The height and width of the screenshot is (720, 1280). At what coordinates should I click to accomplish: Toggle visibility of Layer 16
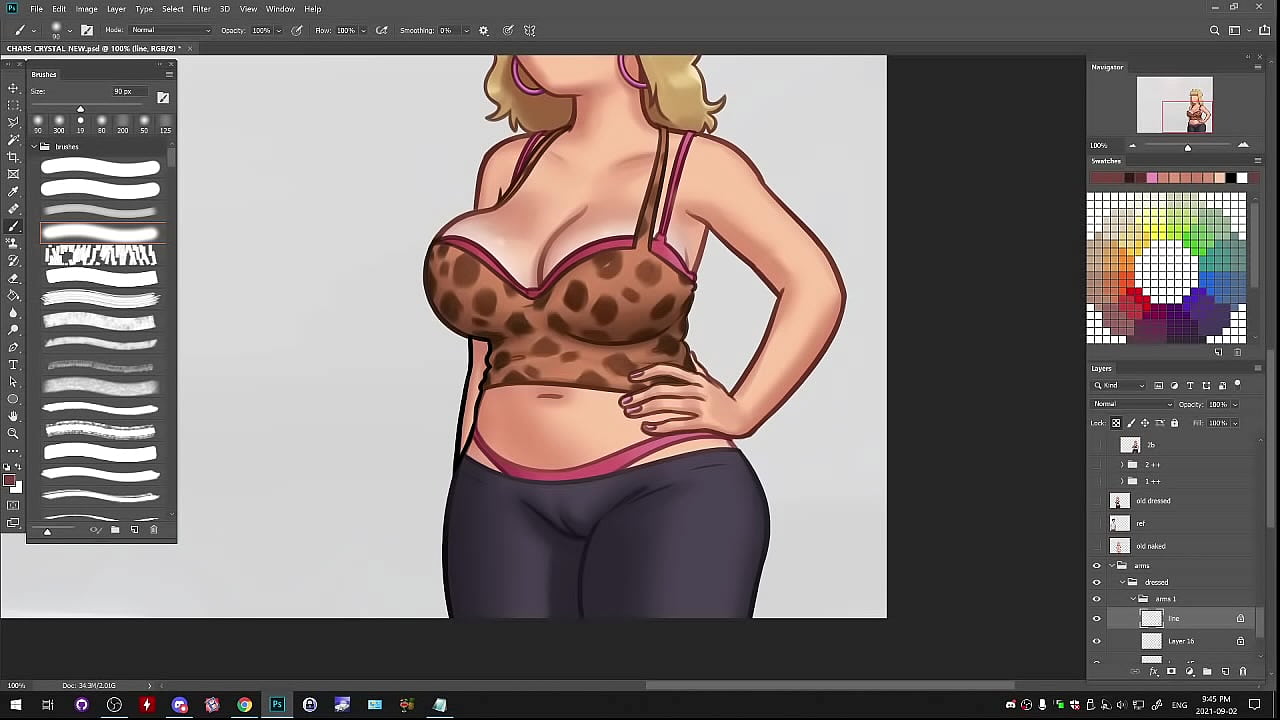click(1096, 642)
